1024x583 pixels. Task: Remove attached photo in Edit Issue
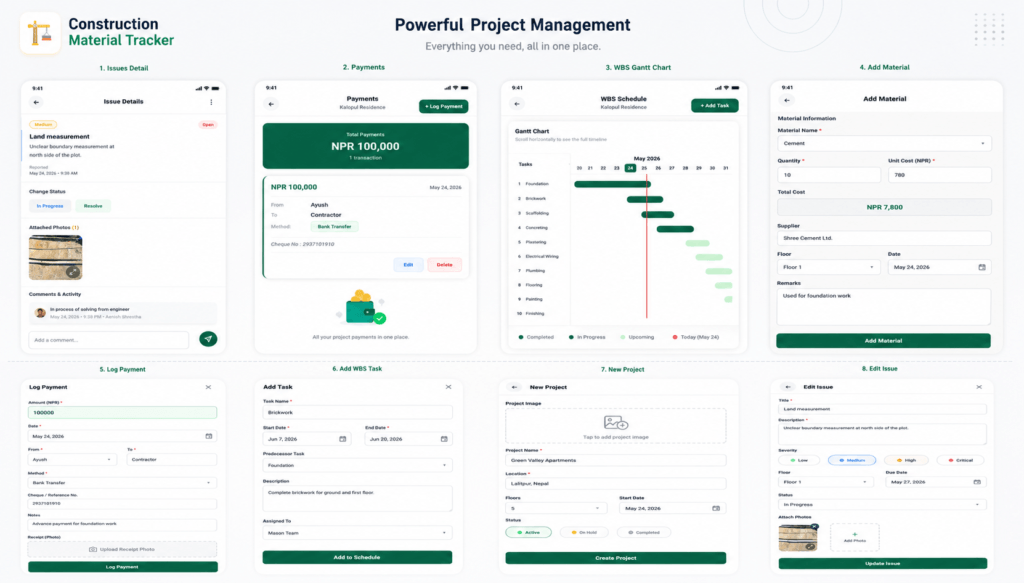[x=814, y=526]
